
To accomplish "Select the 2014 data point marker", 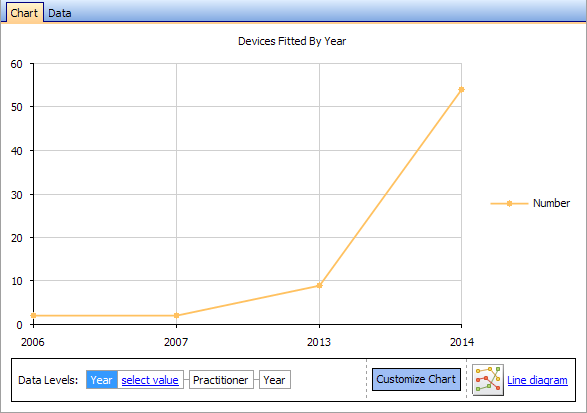I will pyautogui.click(x=461, y=89).
